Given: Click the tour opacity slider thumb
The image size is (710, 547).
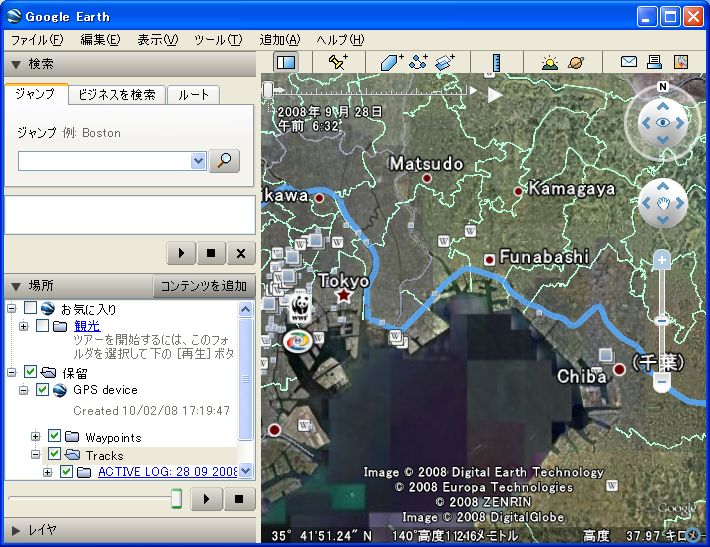Looking at the screenshot, I should click(x=176, y=499).
